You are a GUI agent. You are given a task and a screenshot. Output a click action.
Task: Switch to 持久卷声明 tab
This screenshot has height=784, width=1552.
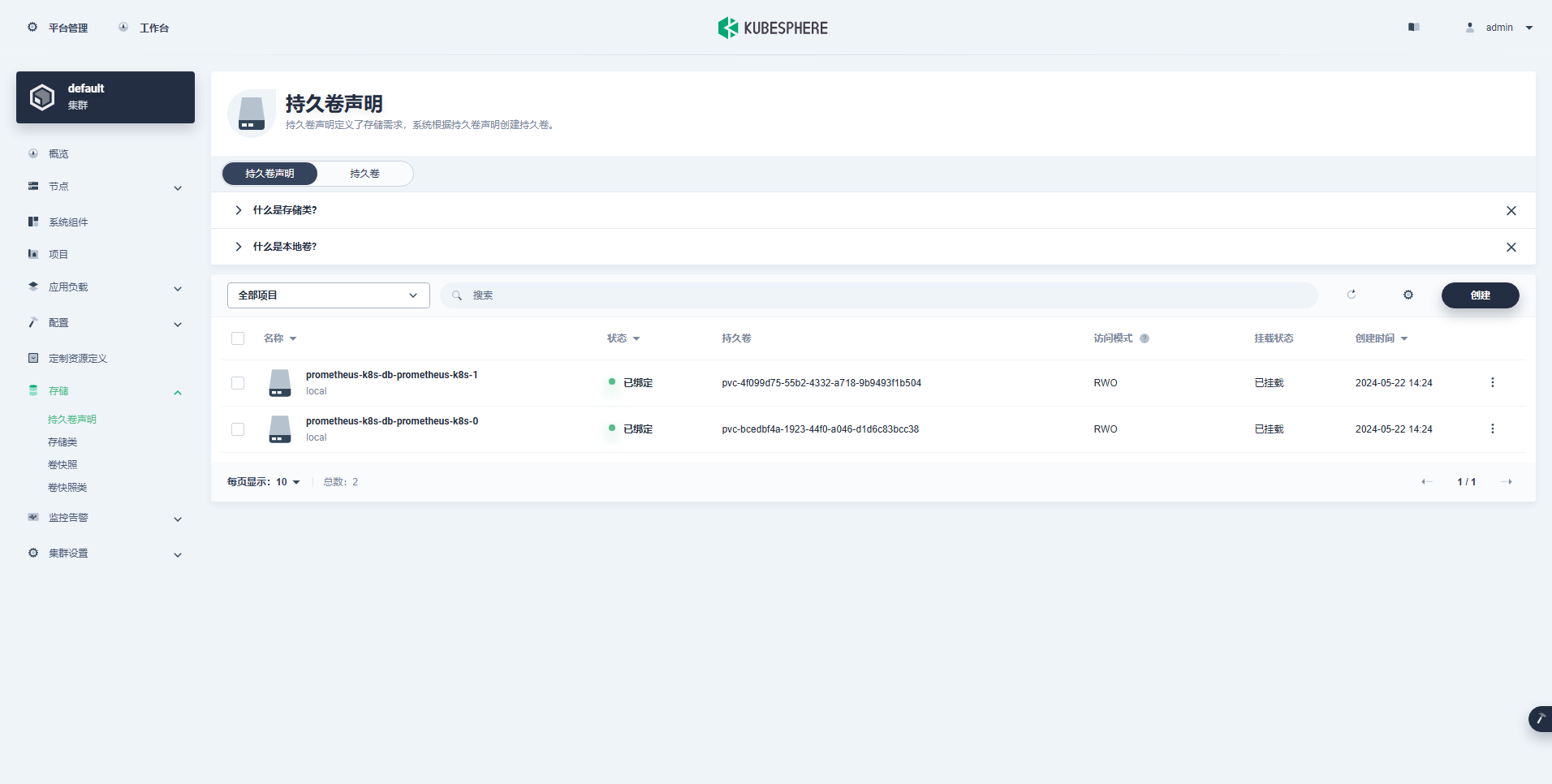click(269, 174)
